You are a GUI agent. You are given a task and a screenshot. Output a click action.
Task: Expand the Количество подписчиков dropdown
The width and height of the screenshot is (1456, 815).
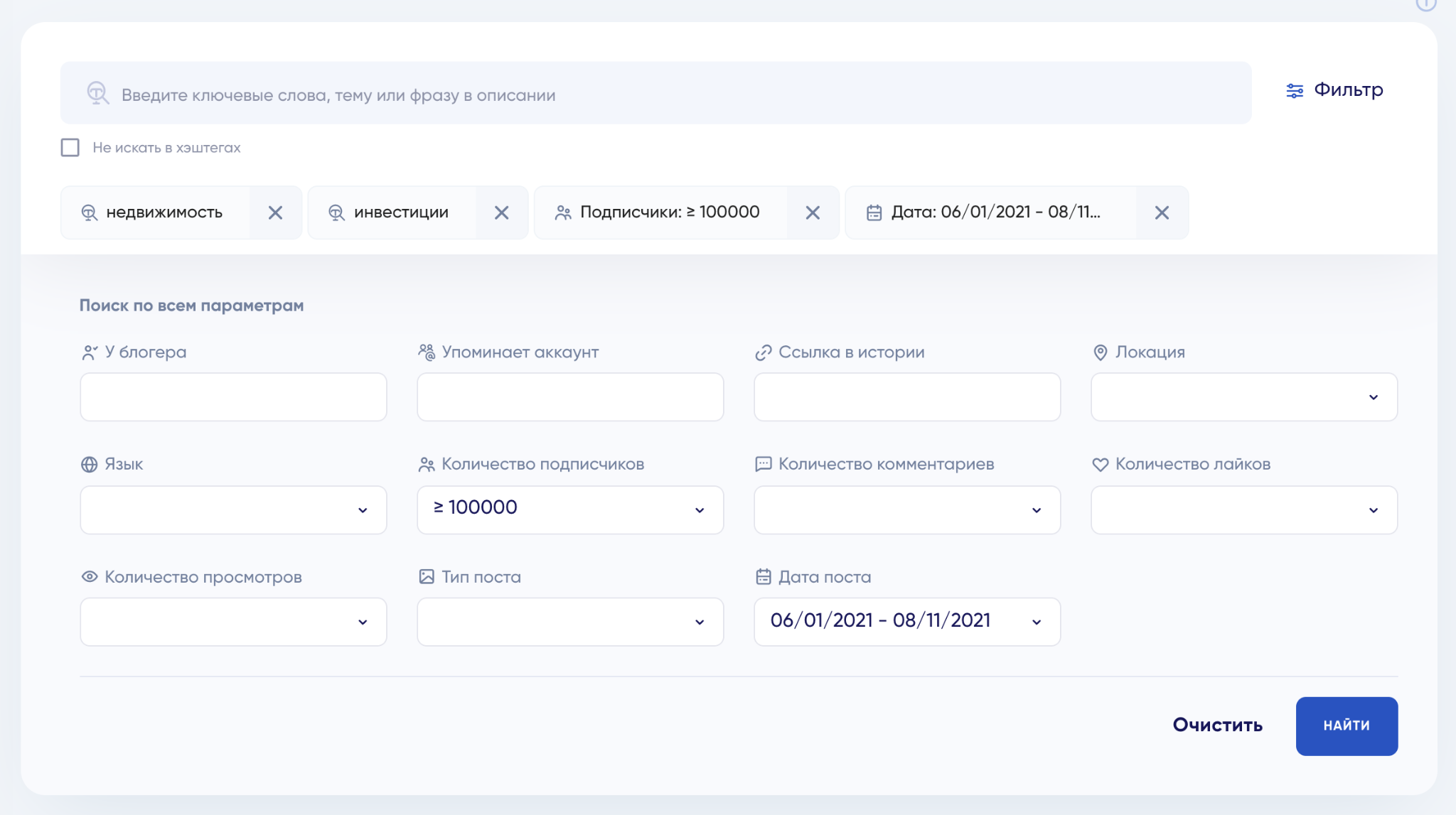pos(570,510)
